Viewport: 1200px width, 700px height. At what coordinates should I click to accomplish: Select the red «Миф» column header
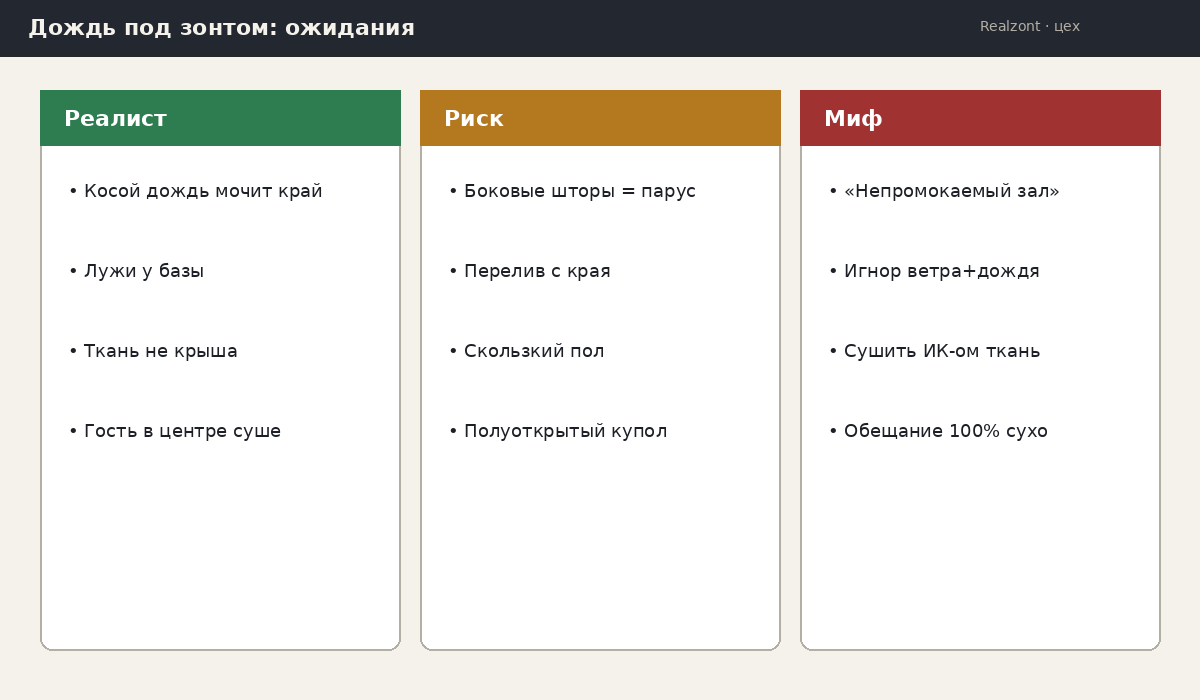pos(980,118)
